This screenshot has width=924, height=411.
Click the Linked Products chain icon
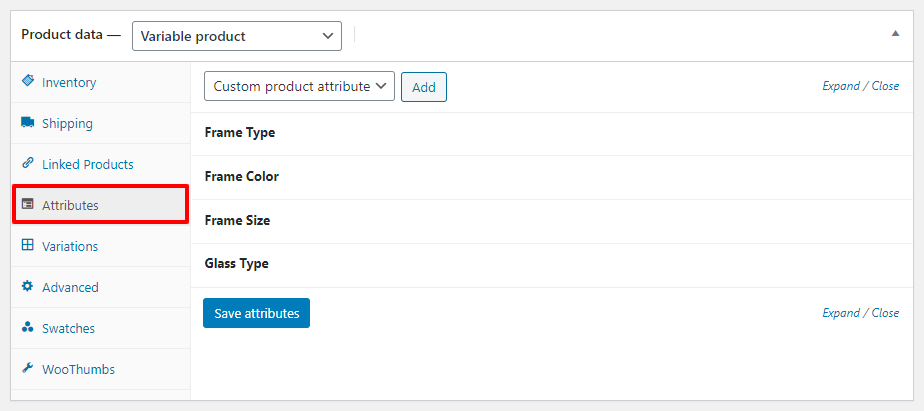28,163
